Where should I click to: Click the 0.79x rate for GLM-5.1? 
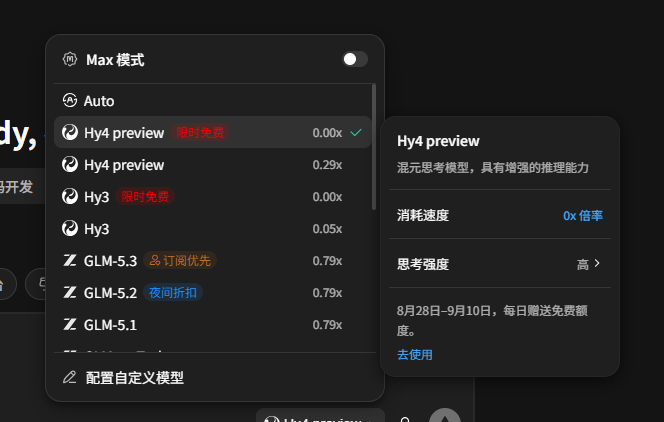[327, 325]
